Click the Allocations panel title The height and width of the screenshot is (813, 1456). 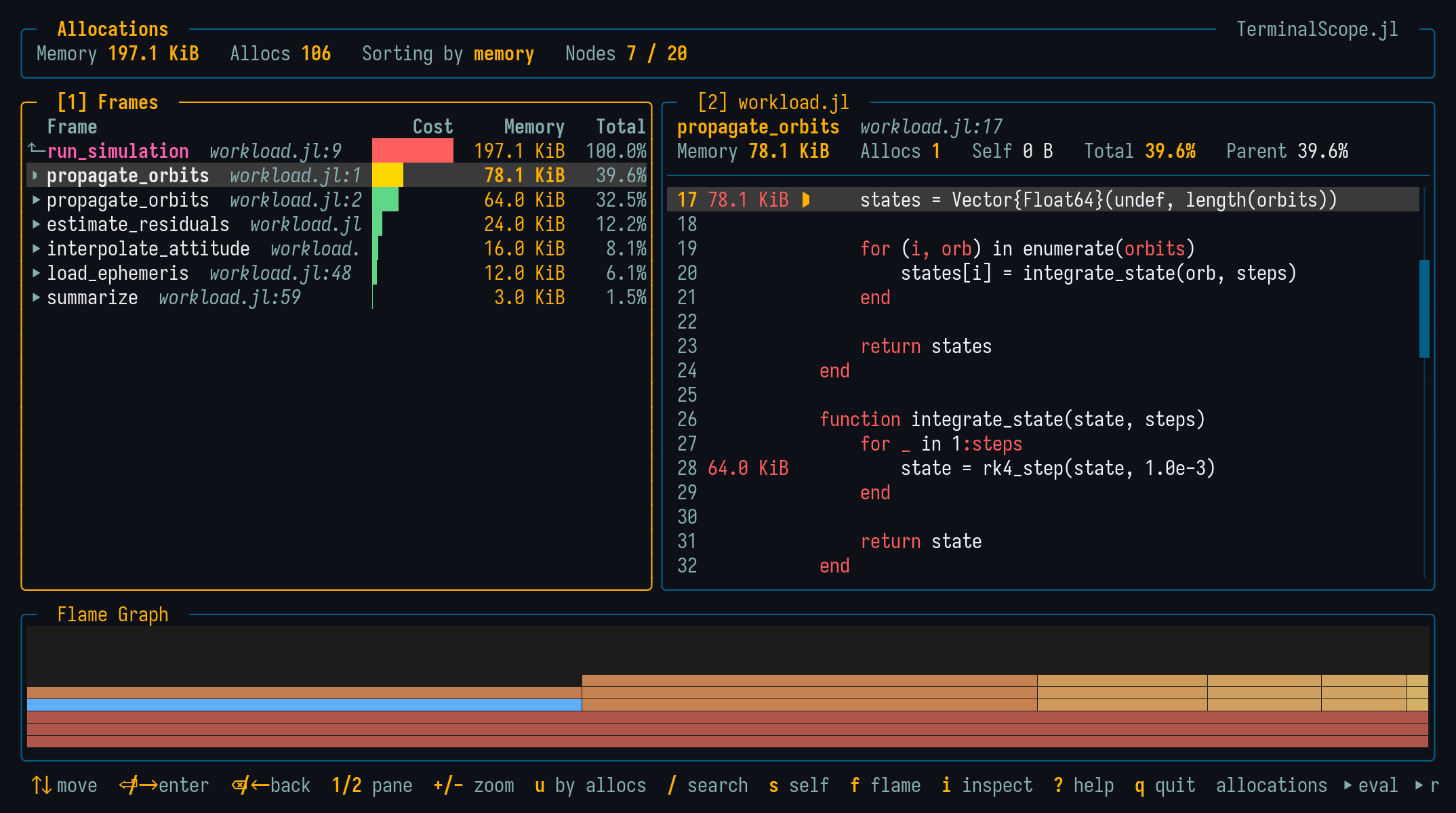click(113, 29)
